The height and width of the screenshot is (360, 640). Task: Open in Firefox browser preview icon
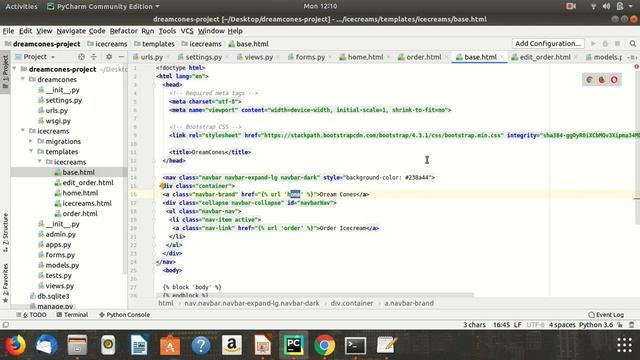[x=602, y=80]
